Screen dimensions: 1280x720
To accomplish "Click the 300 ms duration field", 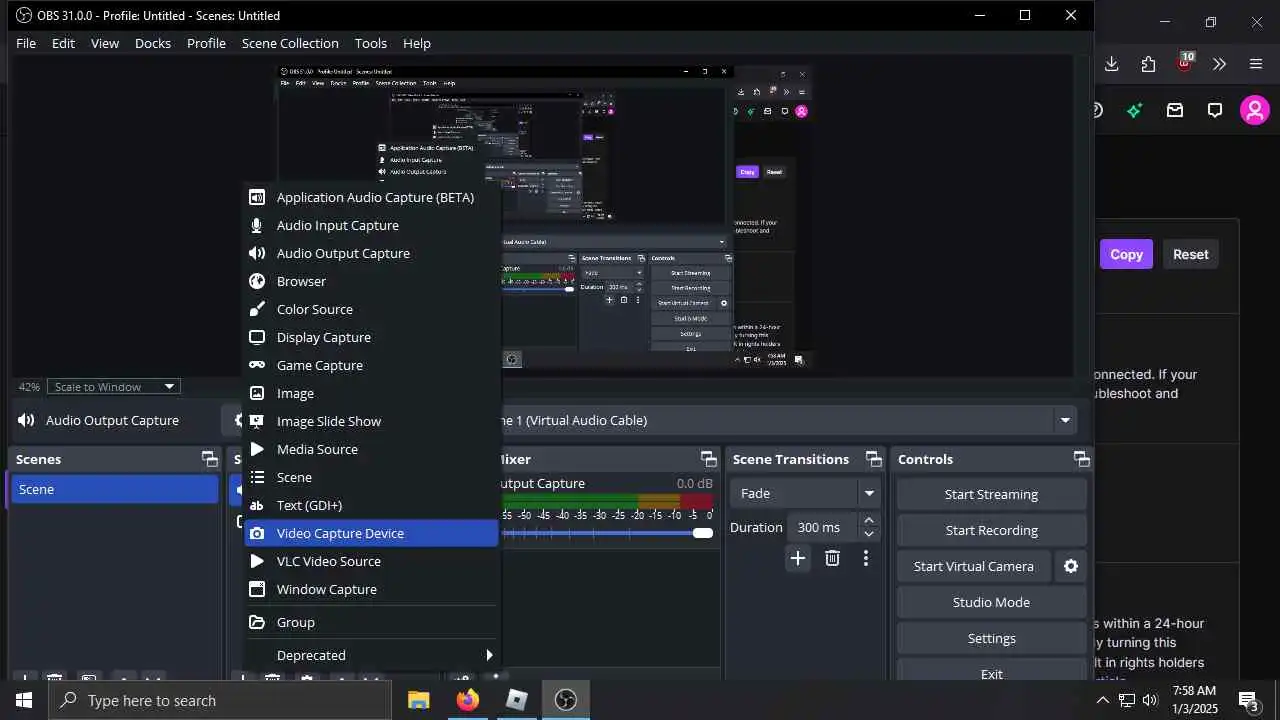I will click(824, 527).
